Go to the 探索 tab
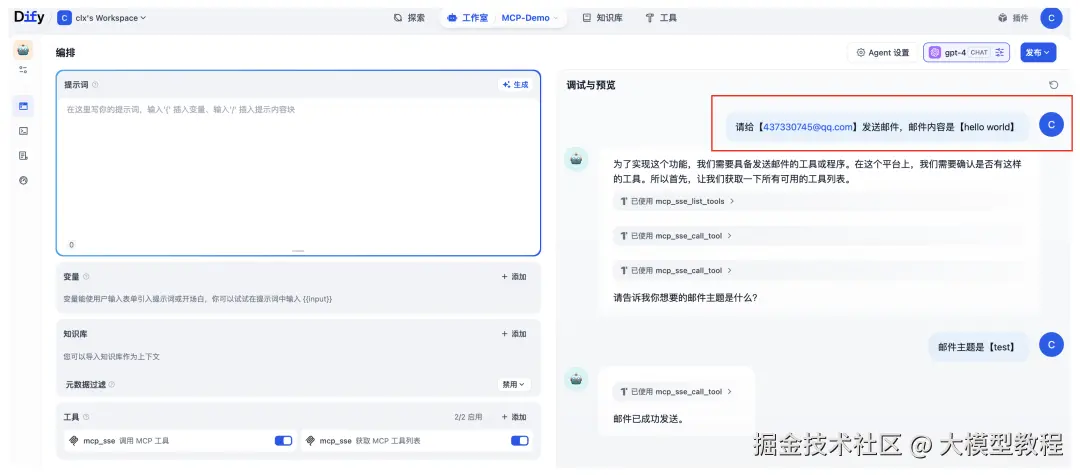Screen dimensions: 1080x475 point(409,18)
